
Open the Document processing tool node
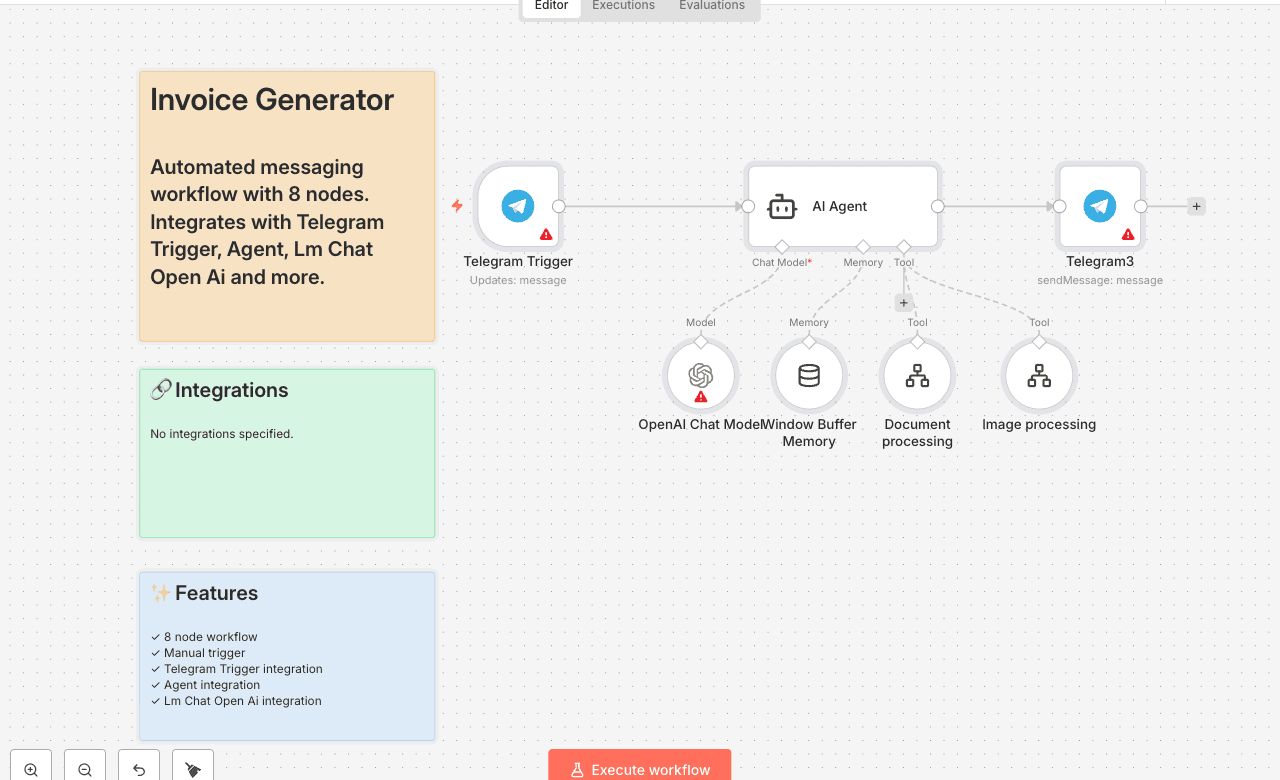pos(917,375)
